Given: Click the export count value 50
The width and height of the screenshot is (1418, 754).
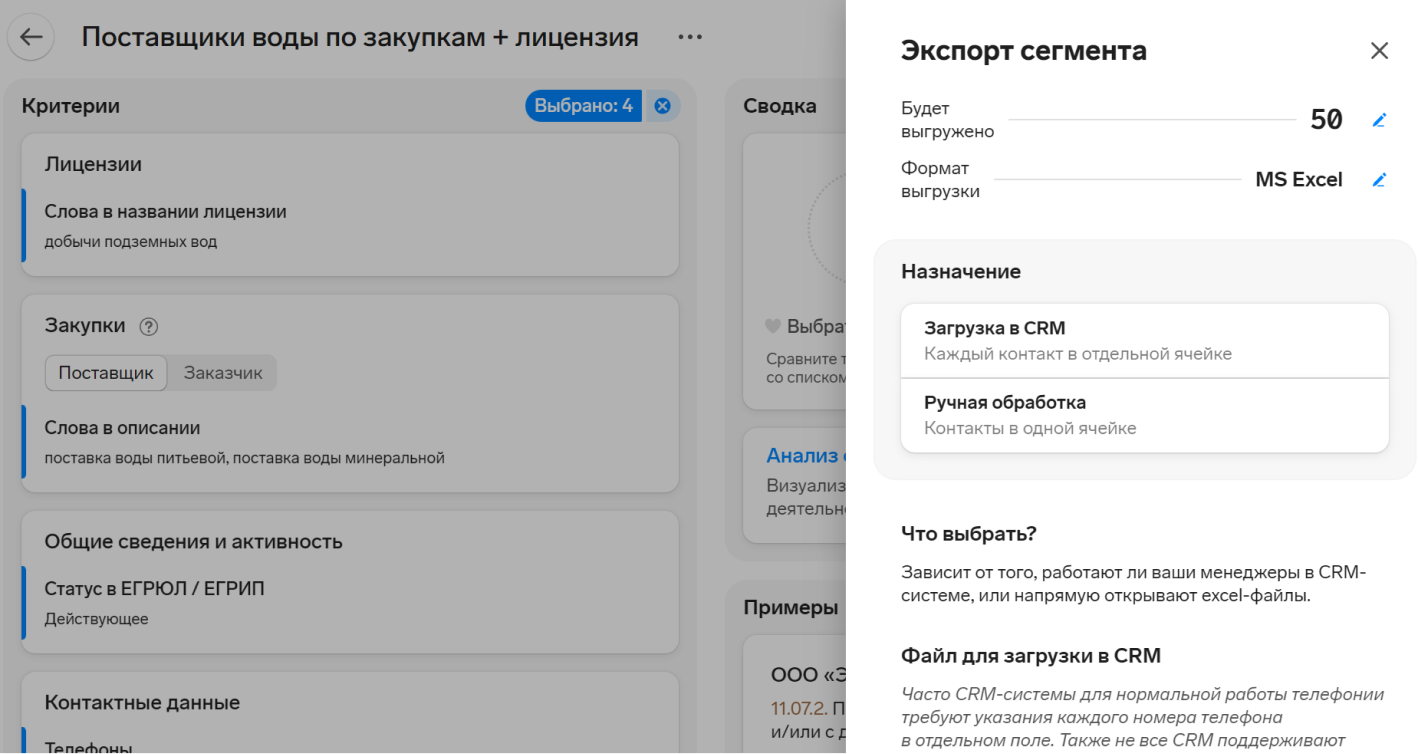Looking at the screenshot, I should (1326, 120).
